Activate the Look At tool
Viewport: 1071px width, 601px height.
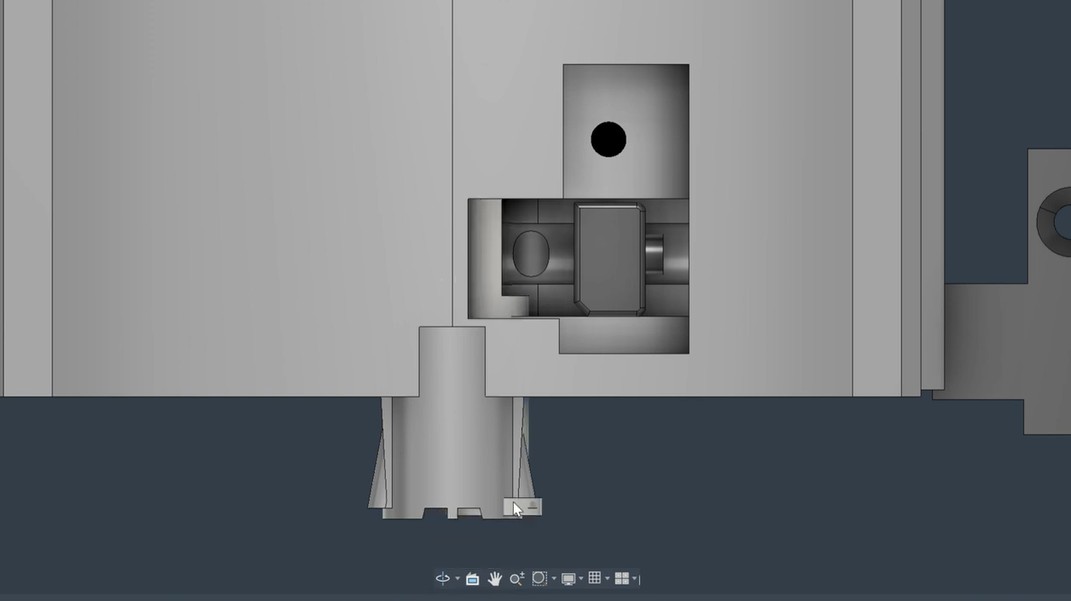[472, 578]
